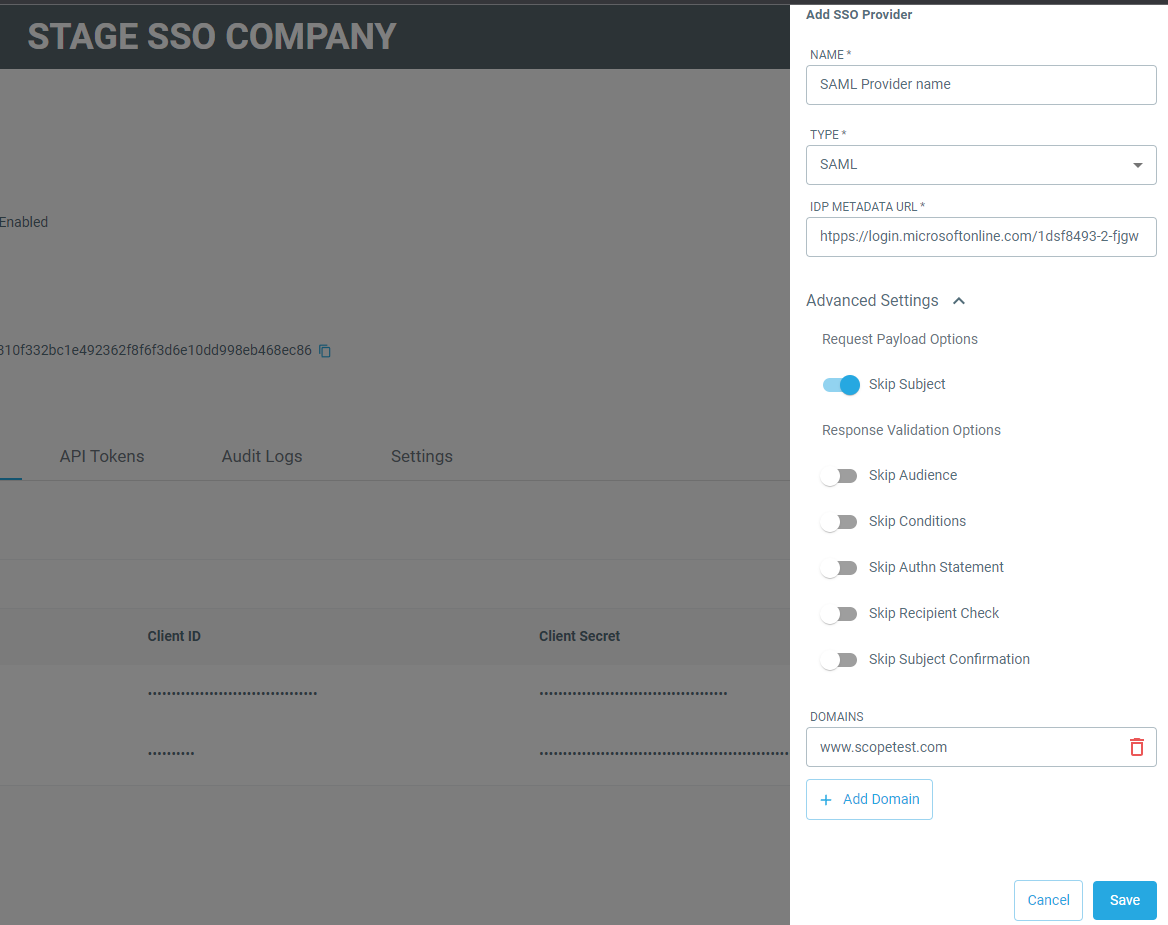Screen dimensions: 1168x925
Task: Click the Add Domain button label
Action: (881, 799)
